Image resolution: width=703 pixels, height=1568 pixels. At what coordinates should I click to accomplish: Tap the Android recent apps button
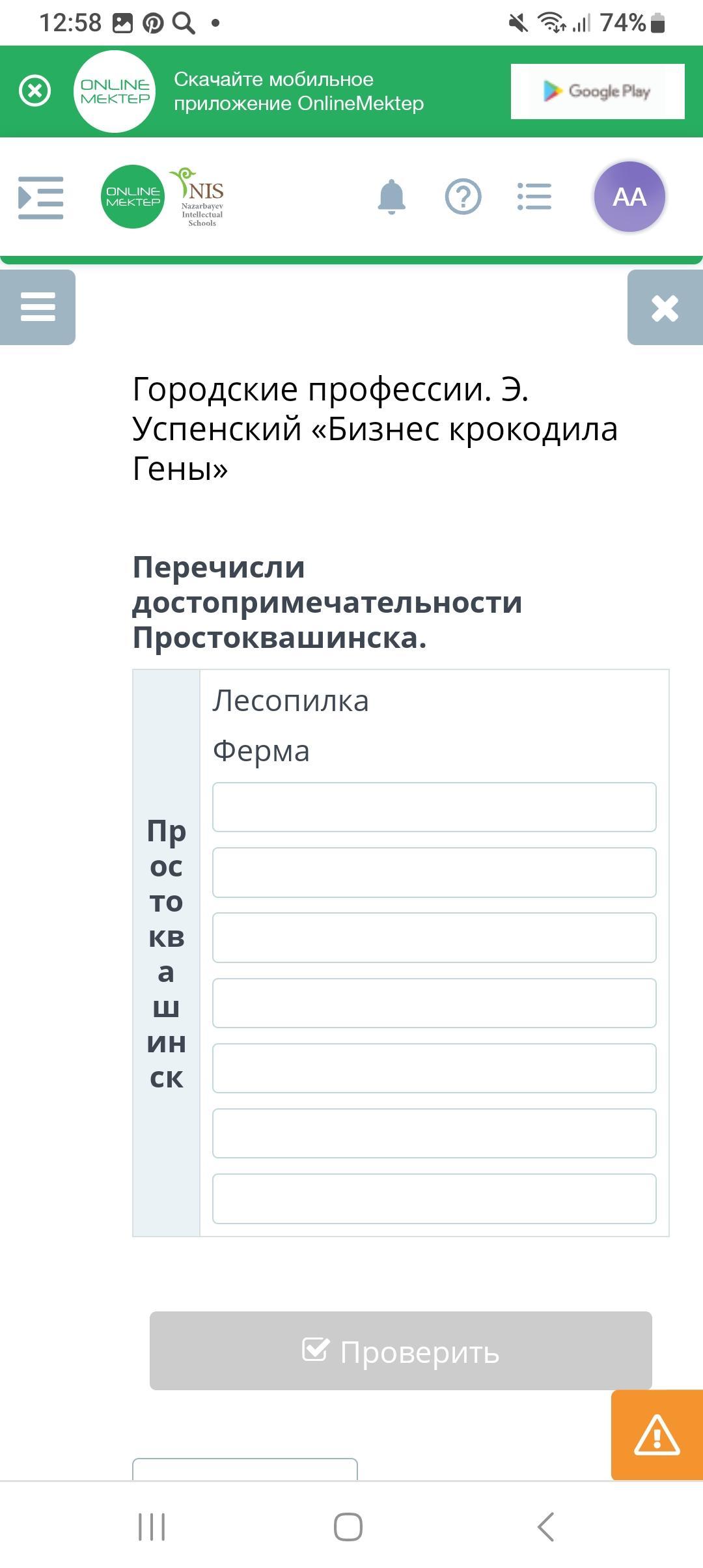pos(152,1526)
